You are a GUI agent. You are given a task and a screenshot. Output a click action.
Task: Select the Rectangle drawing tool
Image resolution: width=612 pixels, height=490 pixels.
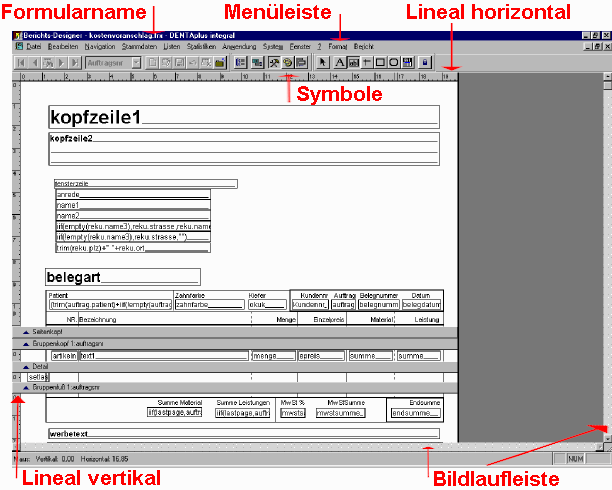pyautogui.click(x=380, y=62)
